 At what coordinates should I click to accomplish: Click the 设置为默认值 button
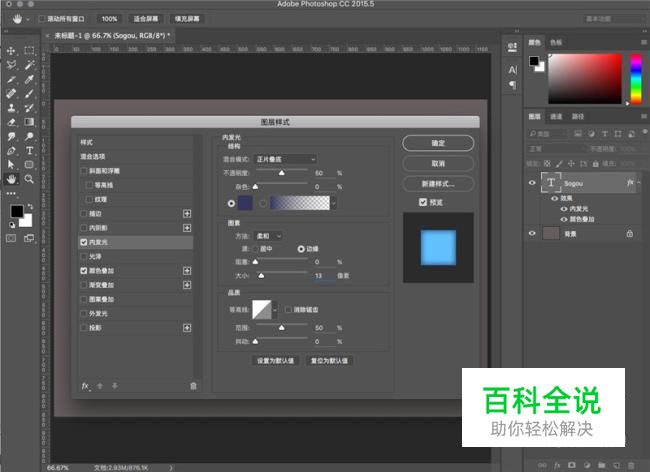(275, 361)
